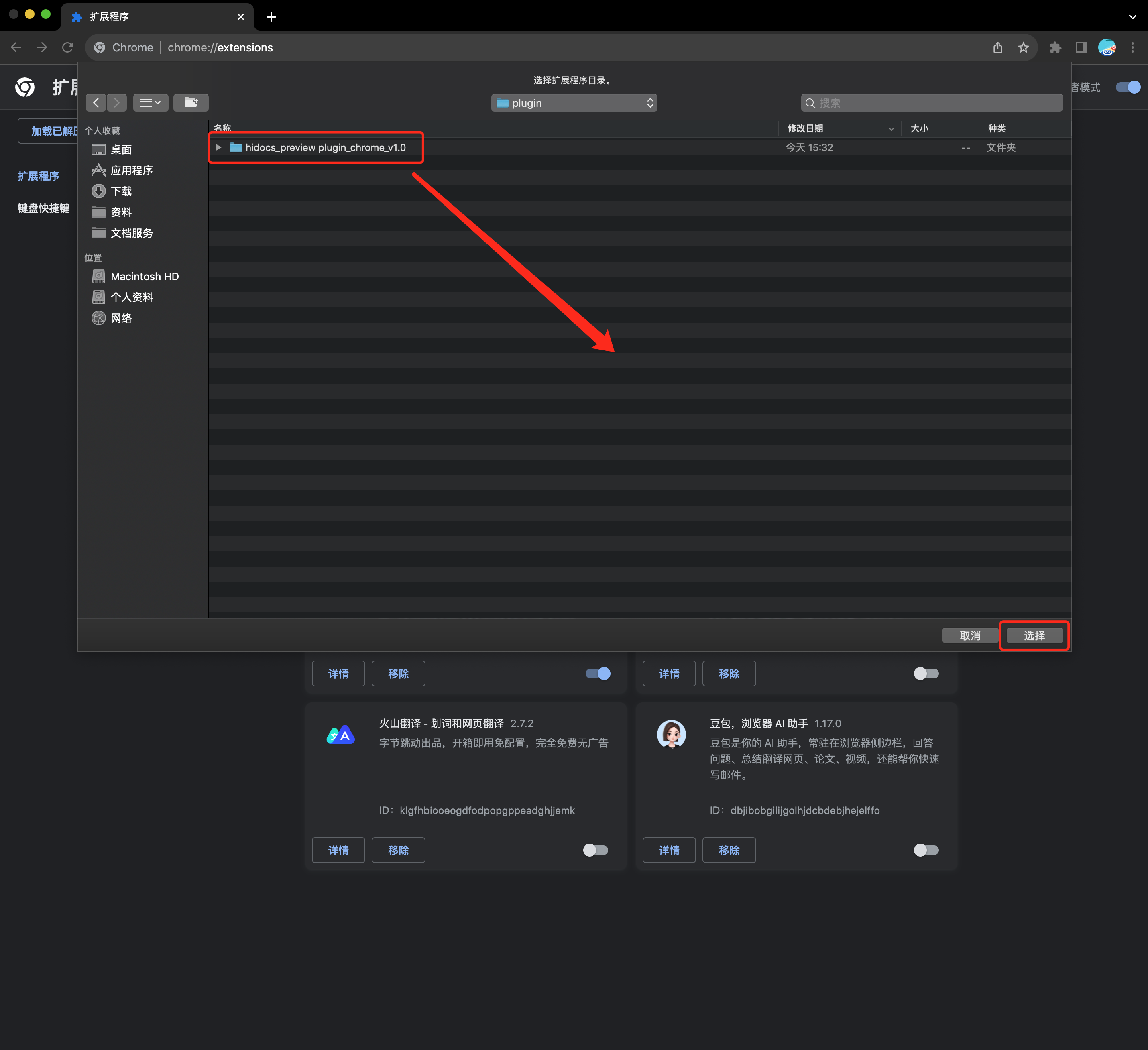Viewport: 1148px width, 1050px height.
Task: Sort files by 大小 column
Action: coord(940,129)
